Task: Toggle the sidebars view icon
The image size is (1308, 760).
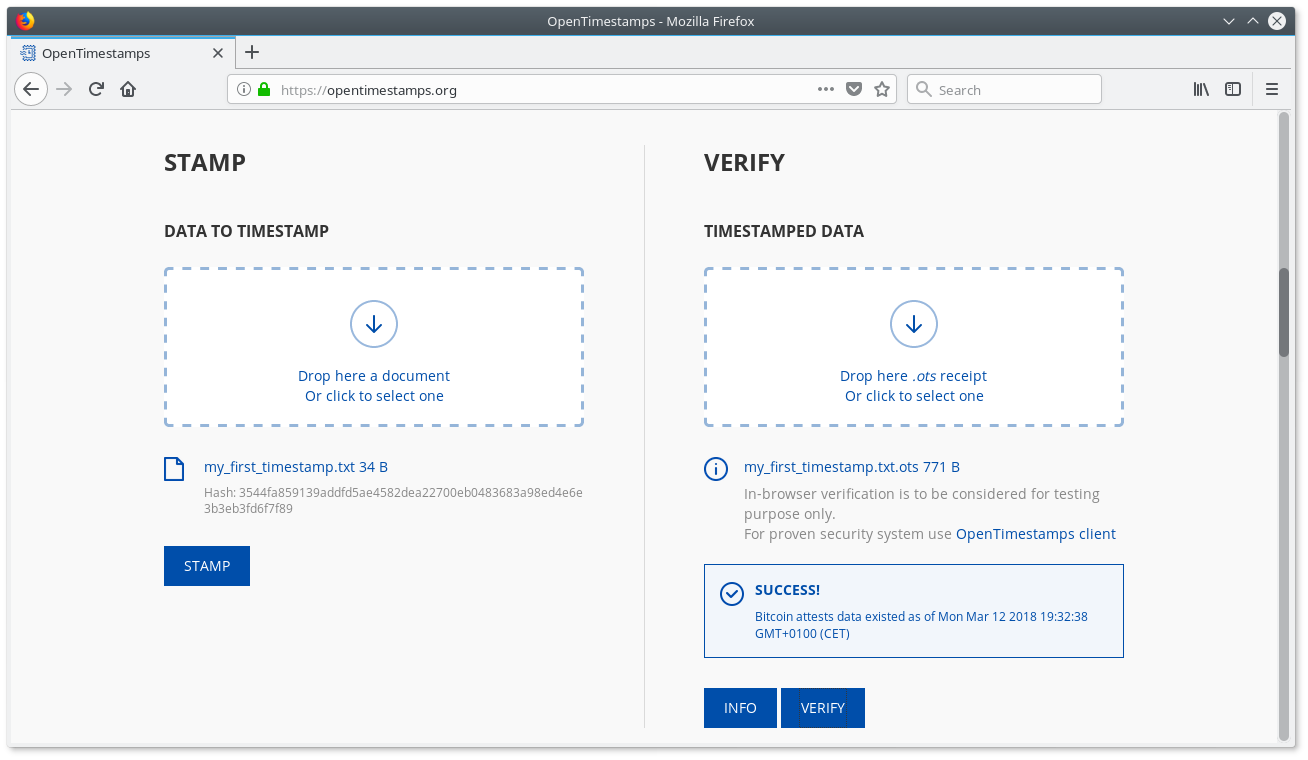Action: [x=1233, y=89]
